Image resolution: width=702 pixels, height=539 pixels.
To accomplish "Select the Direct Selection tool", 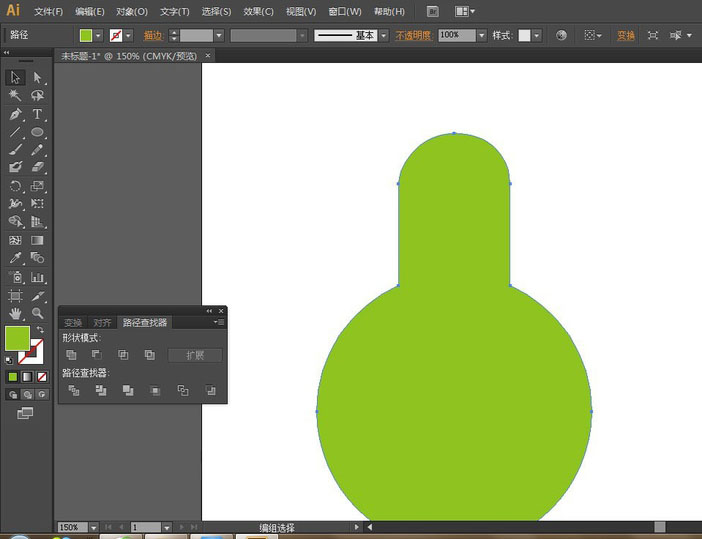I will (37, 77).
